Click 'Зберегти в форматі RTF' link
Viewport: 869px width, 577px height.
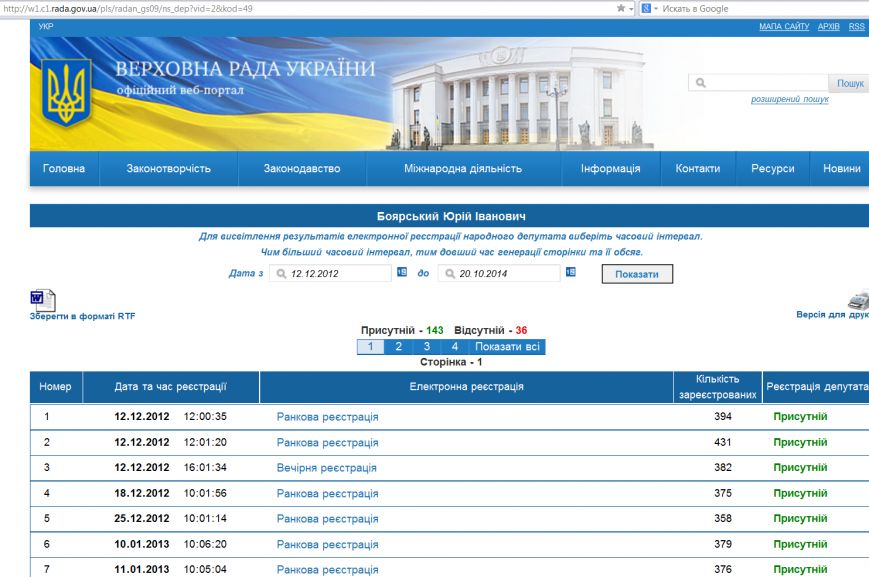tap(82, 316)
